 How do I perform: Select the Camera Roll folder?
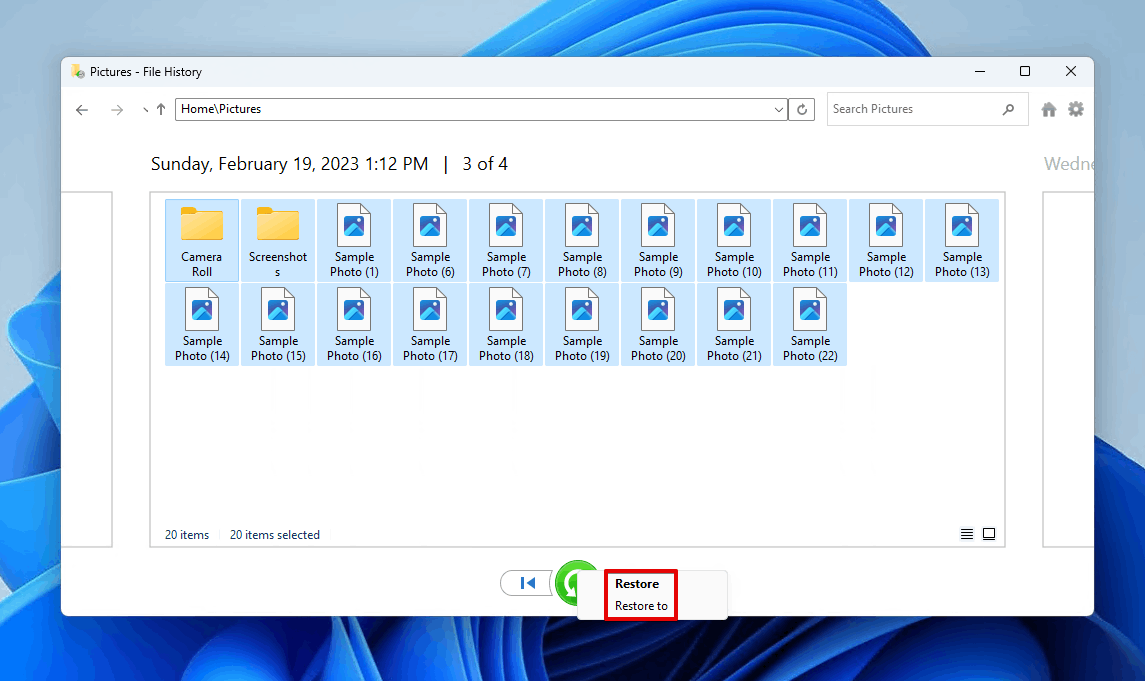point(202,240)
